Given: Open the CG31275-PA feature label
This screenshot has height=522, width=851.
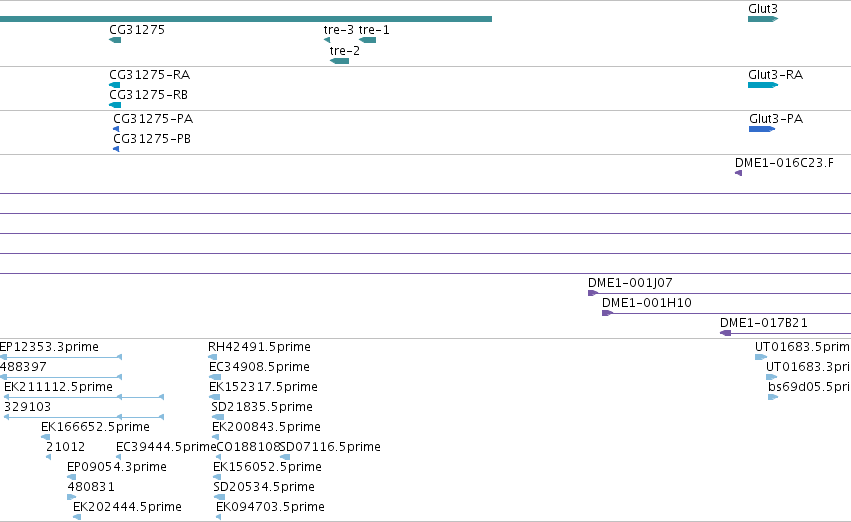Looking at the screenshot, I should click(153, 119).
